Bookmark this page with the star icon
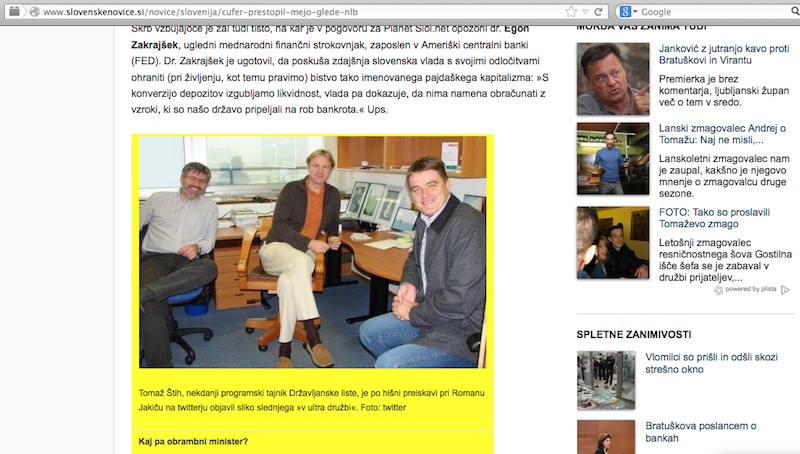The width and height of the screenshot is (800, 454). click(x=571, y=12)
